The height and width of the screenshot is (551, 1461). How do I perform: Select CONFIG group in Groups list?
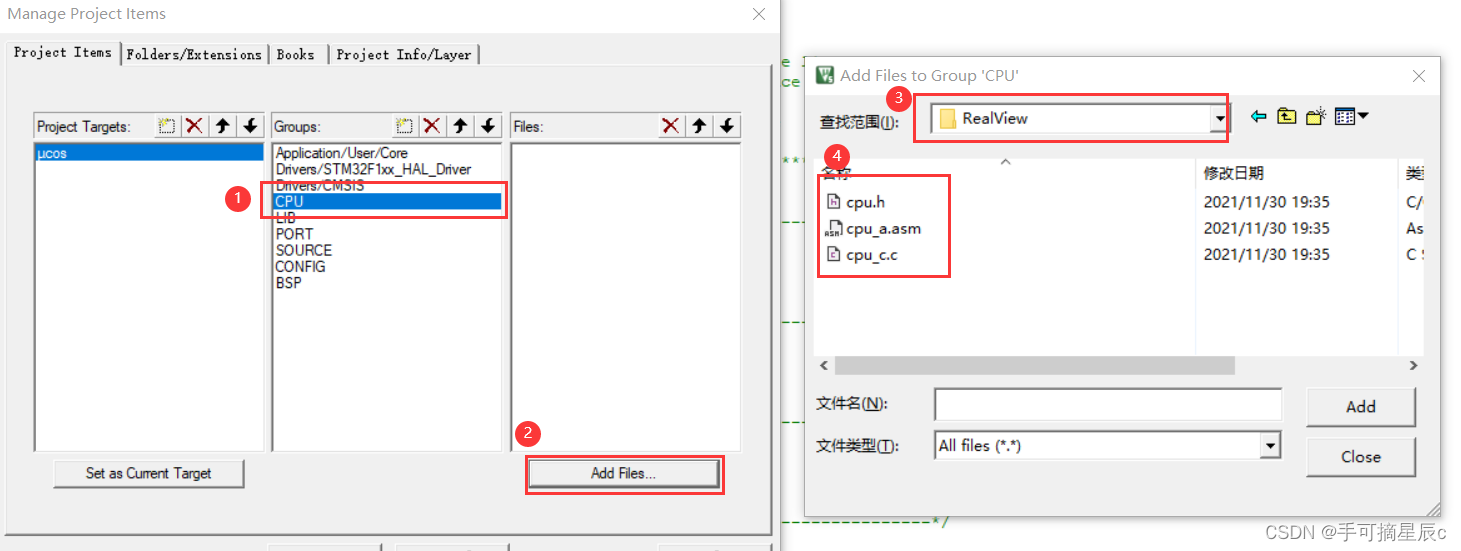[387, 267]
